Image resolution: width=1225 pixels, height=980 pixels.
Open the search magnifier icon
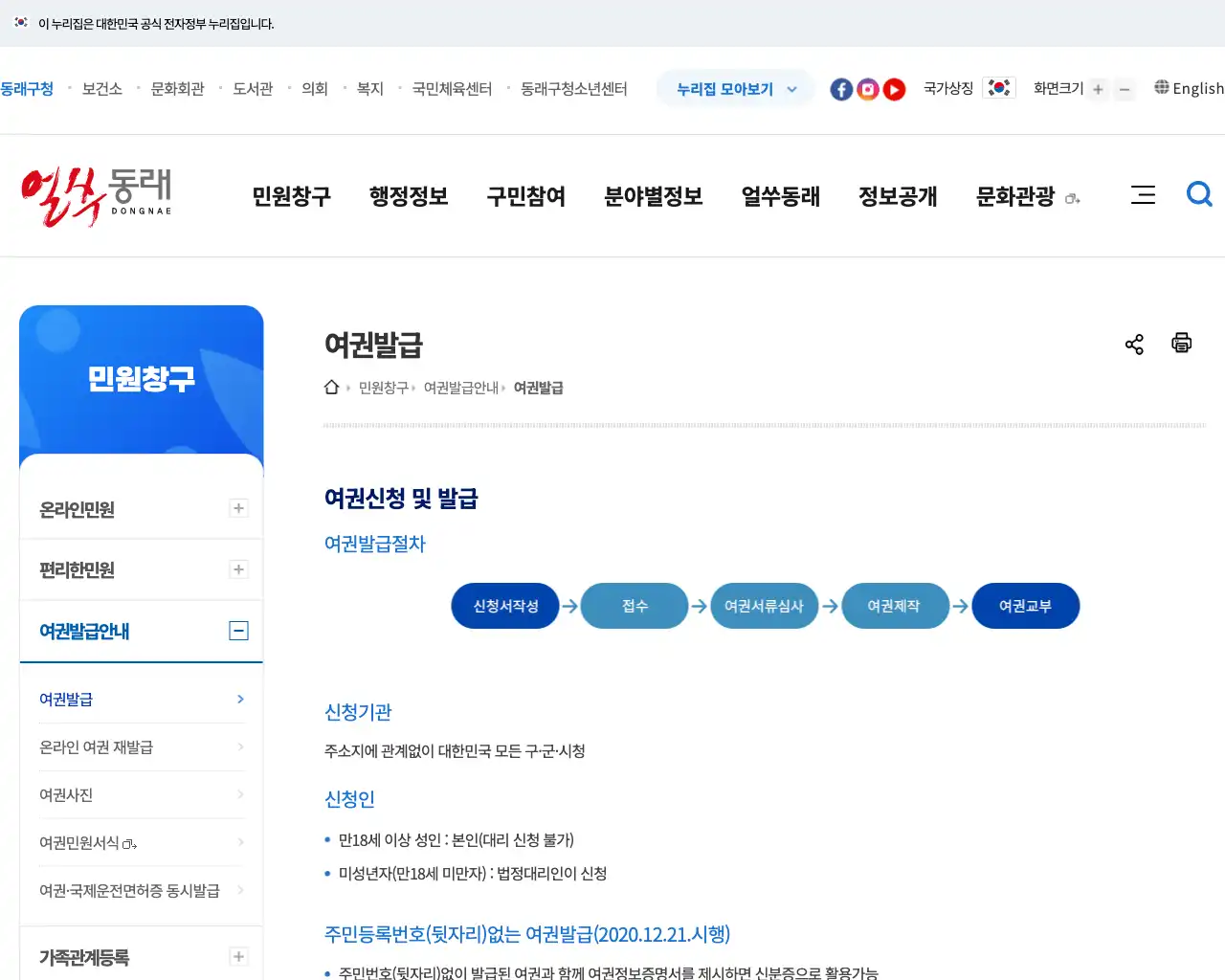click(x=1199, y=194)
